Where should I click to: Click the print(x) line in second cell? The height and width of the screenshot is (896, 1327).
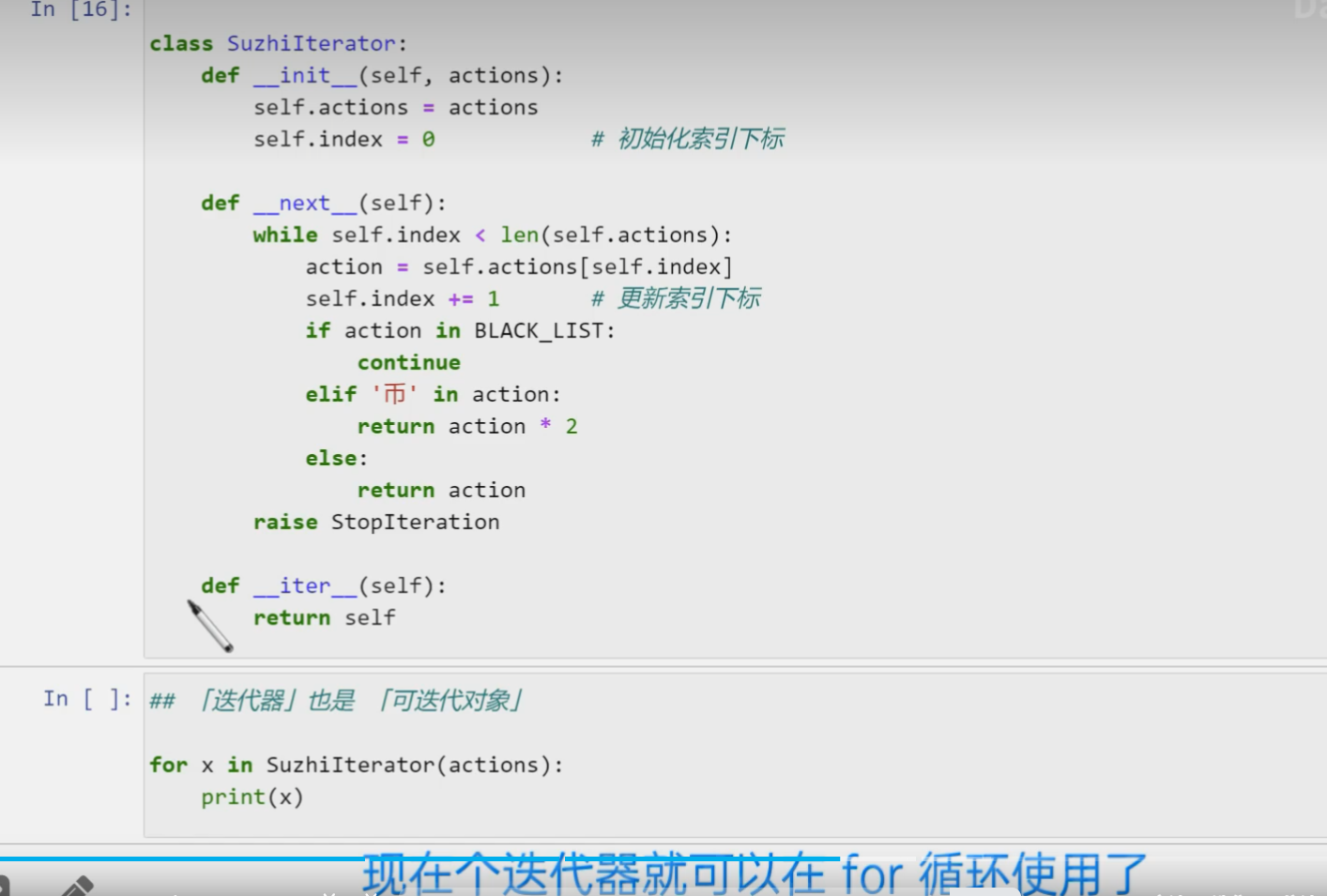click(x=252, y=797)
